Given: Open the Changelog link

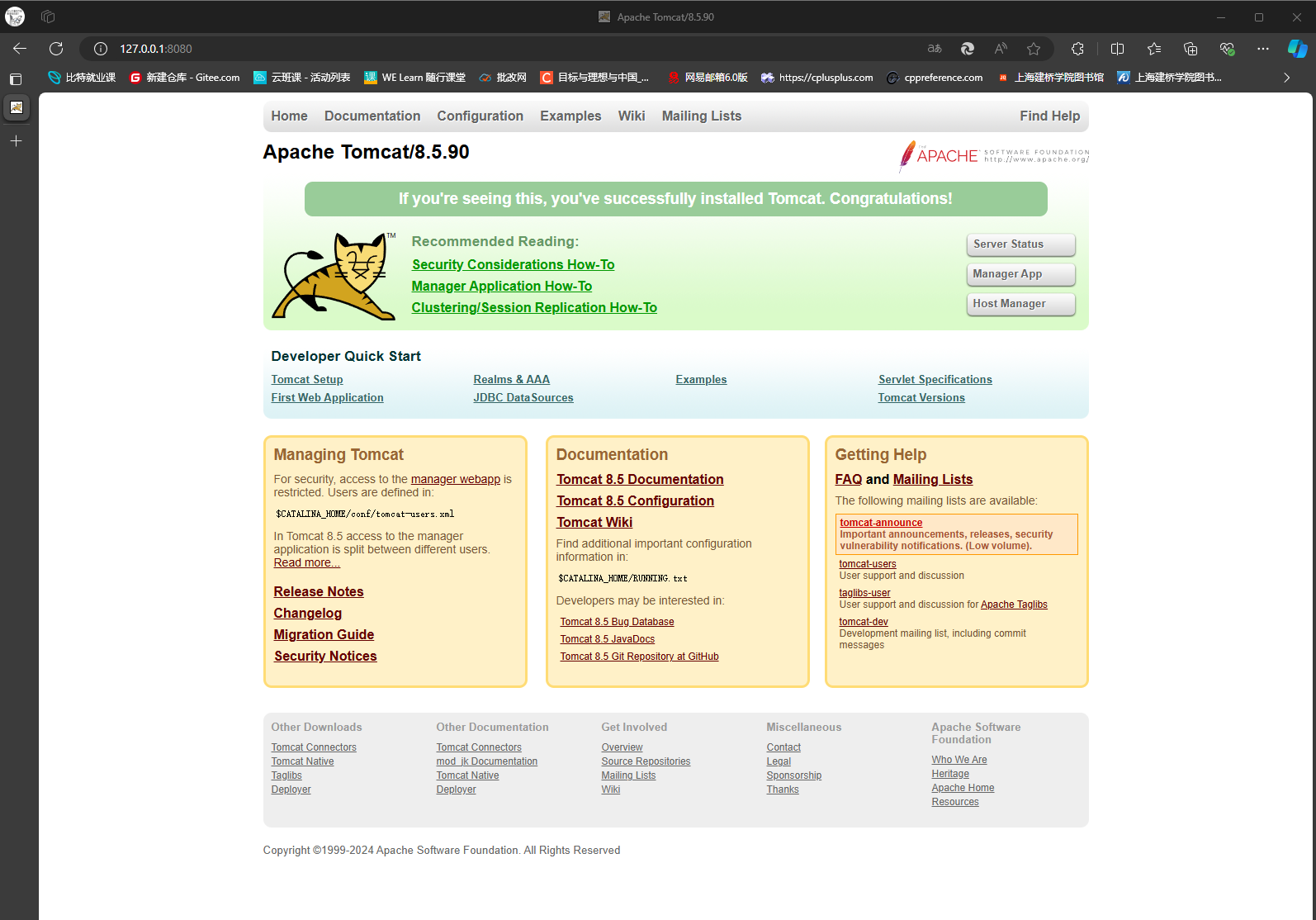Looking at the screenshot, I should coord(308,613).
